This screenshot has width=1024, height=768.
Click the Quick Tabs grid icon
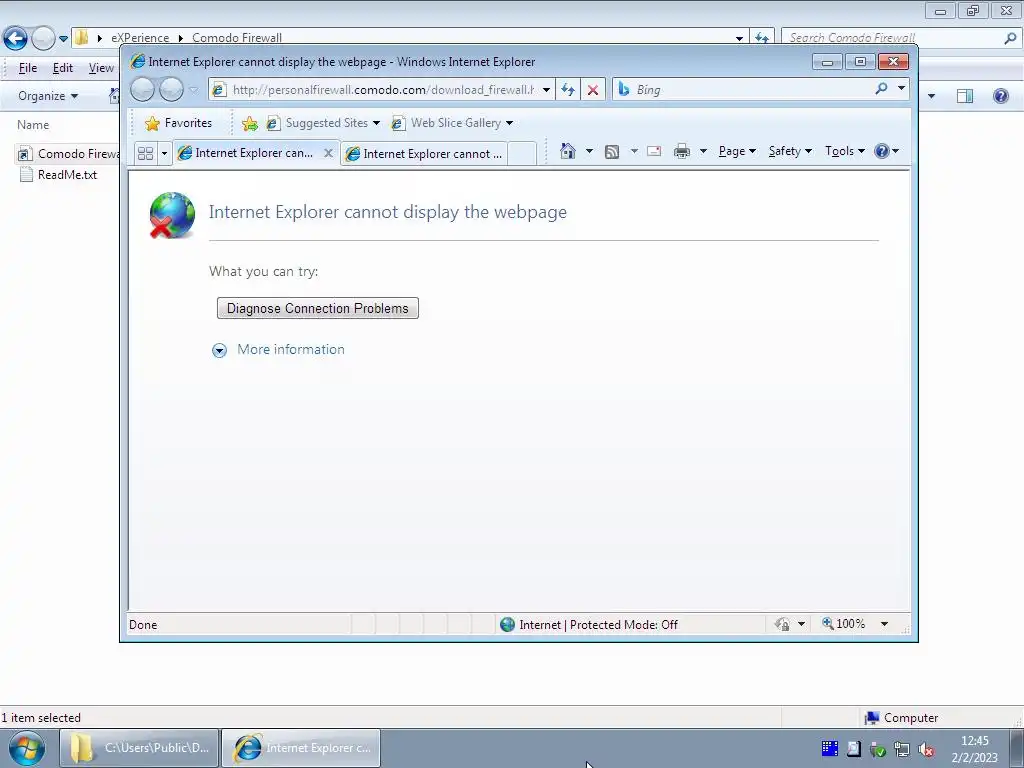[146, 153]
